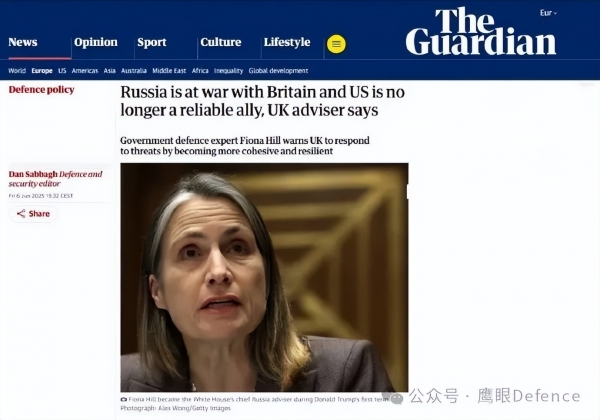The image size is (600, 420).
Task: Select Europe in the sub-navigation
Action: 42,71
